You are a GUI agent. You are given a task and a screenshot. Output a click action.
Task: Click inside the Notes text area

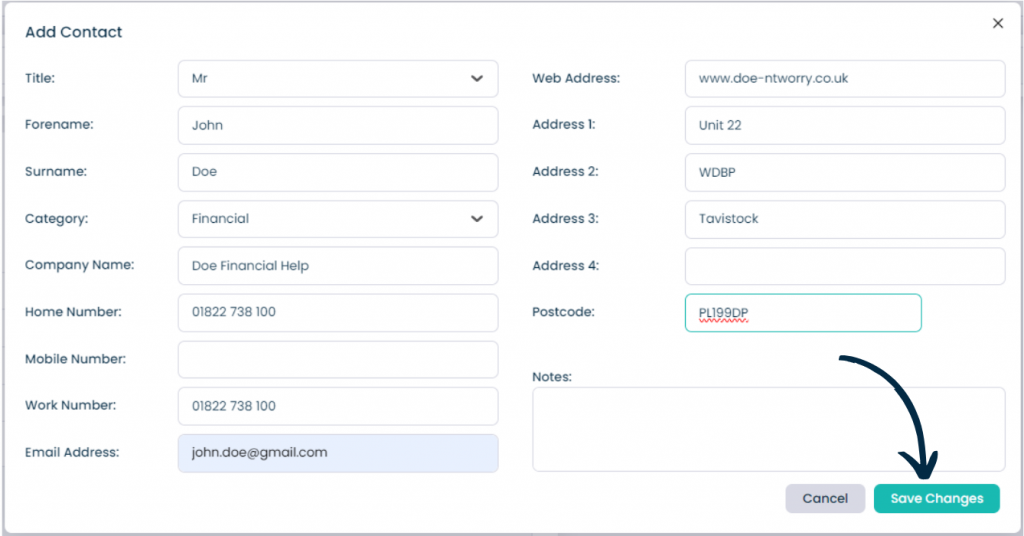(769, 429)
